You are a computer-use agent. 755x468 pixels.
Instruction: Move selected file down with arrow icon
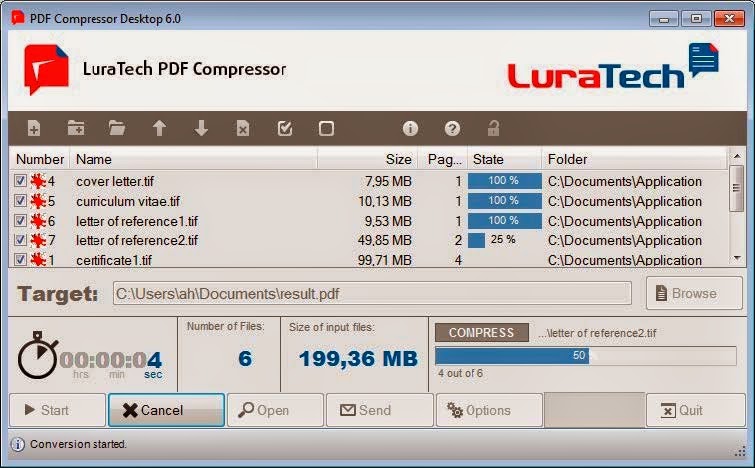click(x=201, y=129)
